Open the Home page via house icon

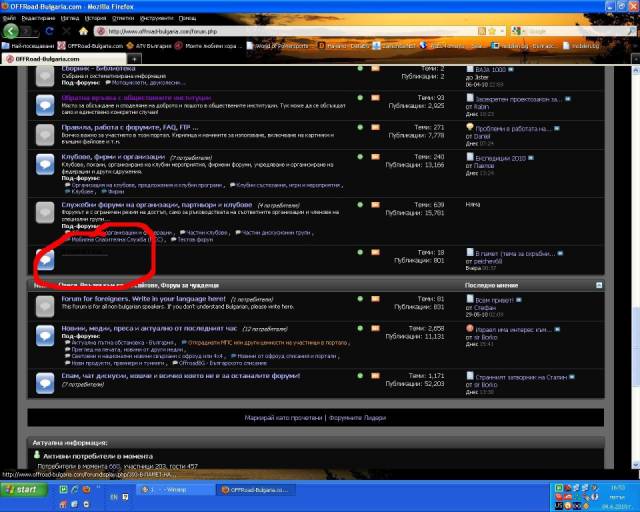[83, 31]
